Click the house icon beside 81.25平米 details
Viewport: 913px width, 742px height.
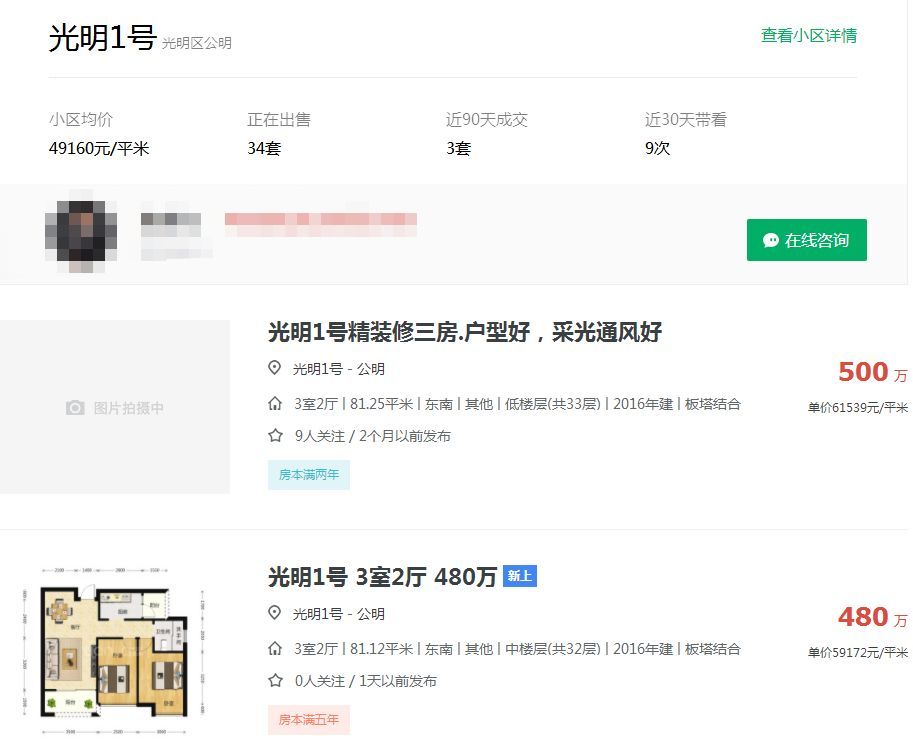pyautogui.click(x=275, y=404)
